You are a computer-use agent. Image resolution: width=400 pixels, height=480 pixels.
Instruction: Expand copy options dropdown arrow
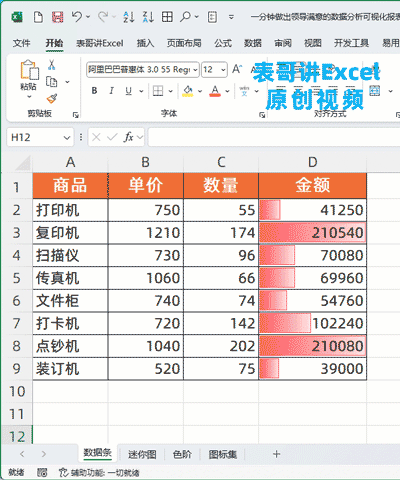[67, 82]
